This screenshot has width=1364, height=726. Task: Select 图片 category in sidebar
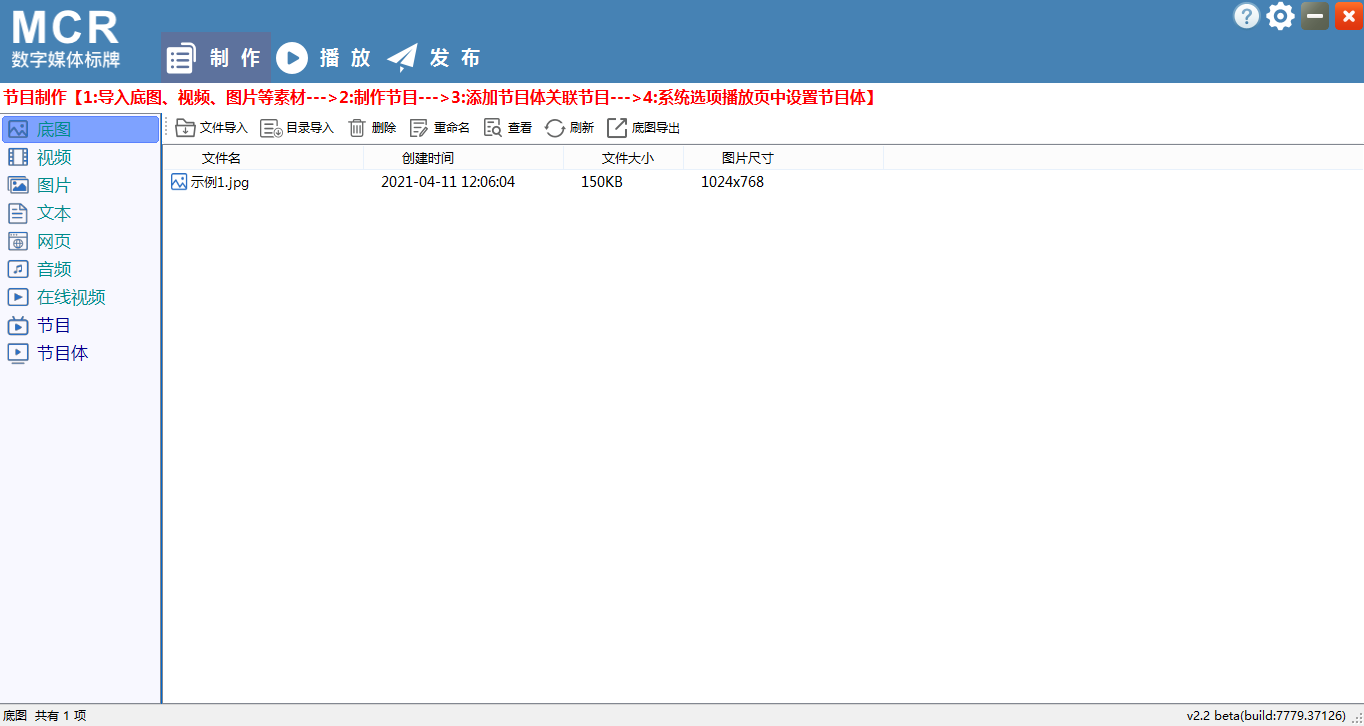54,185
